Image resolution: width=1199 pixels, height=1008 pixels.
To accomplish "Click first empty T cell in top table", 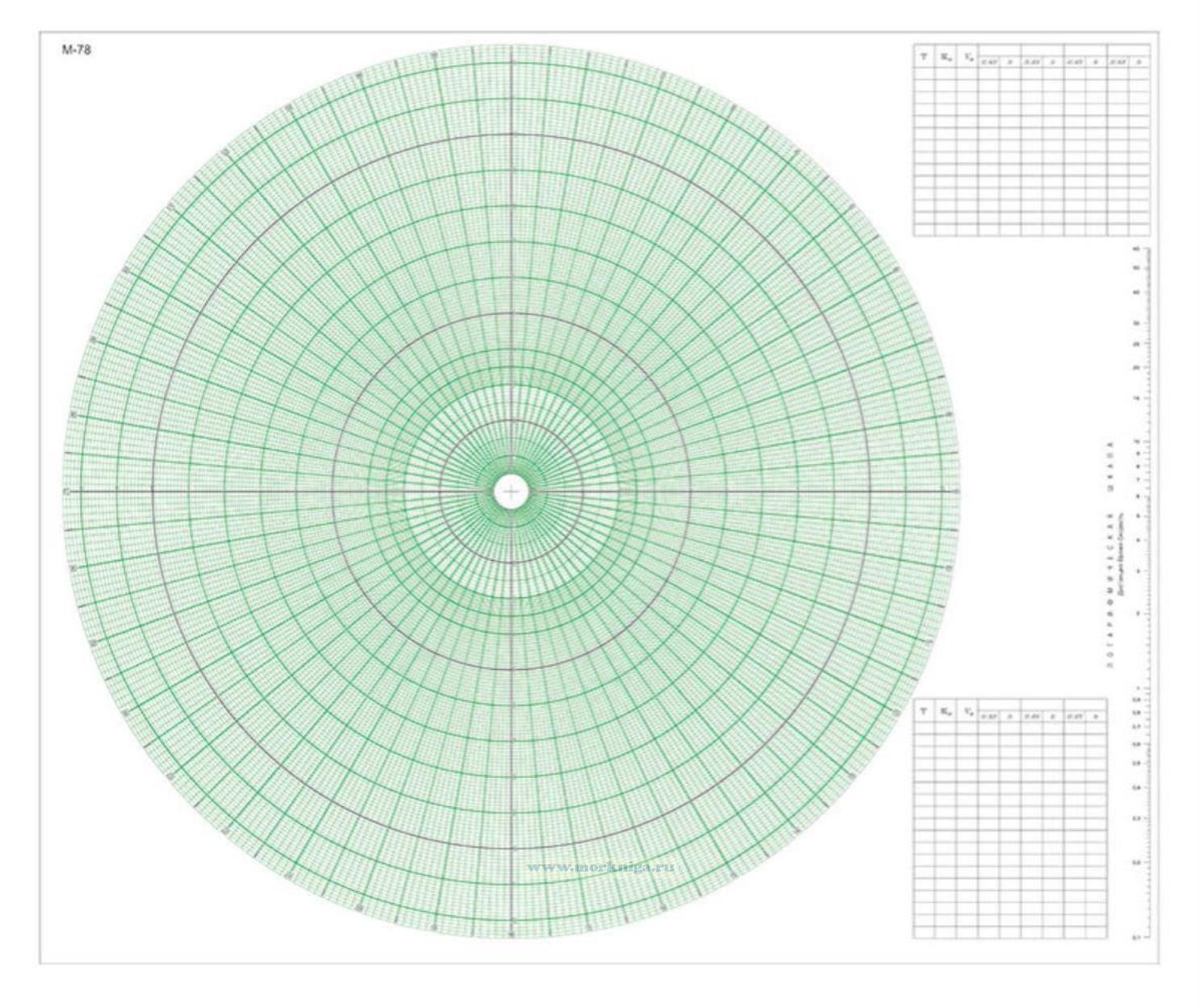I will [x=924, y=74].
